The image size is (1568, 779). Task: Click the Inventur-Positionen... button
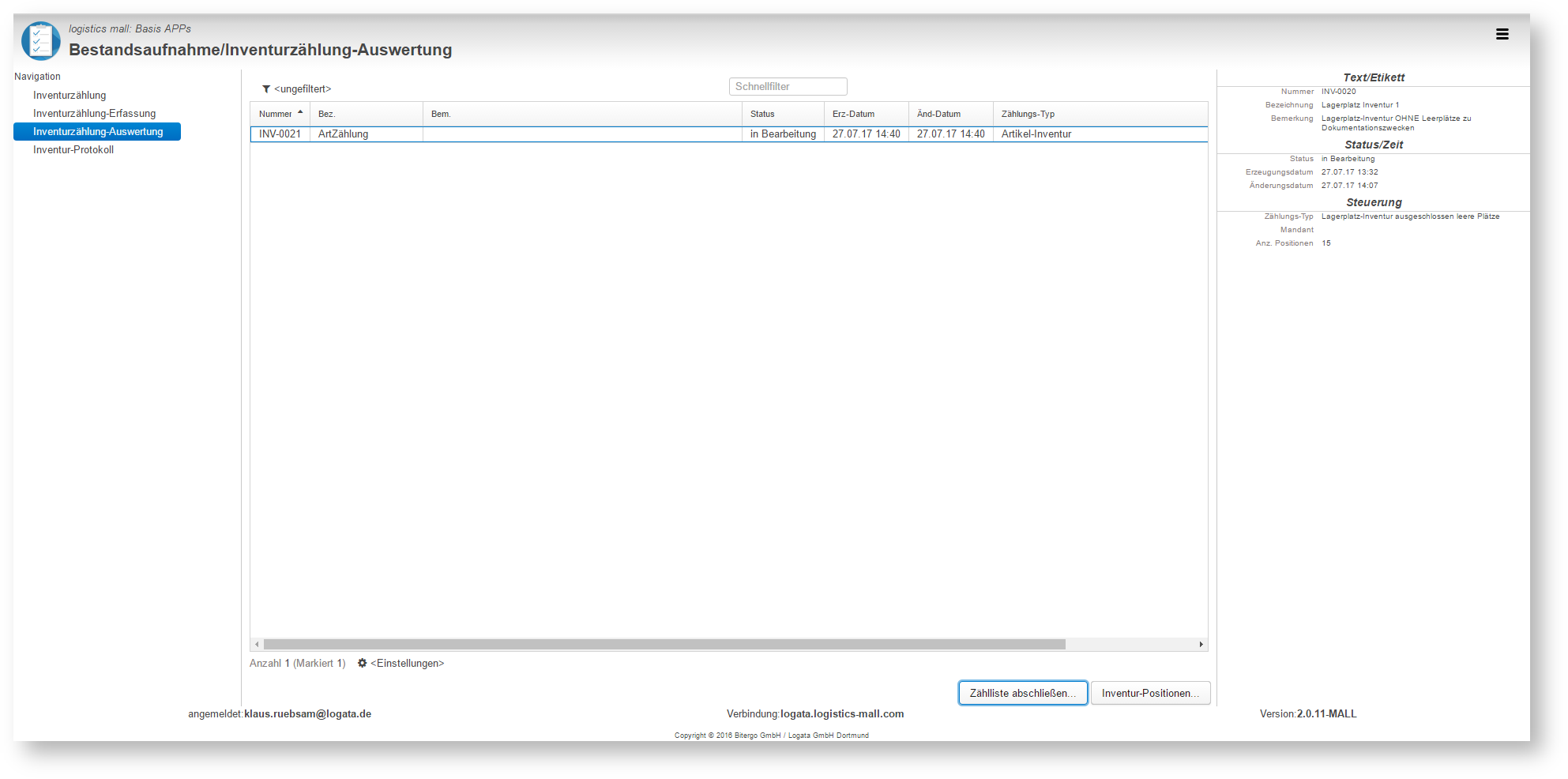[1150, 693]
